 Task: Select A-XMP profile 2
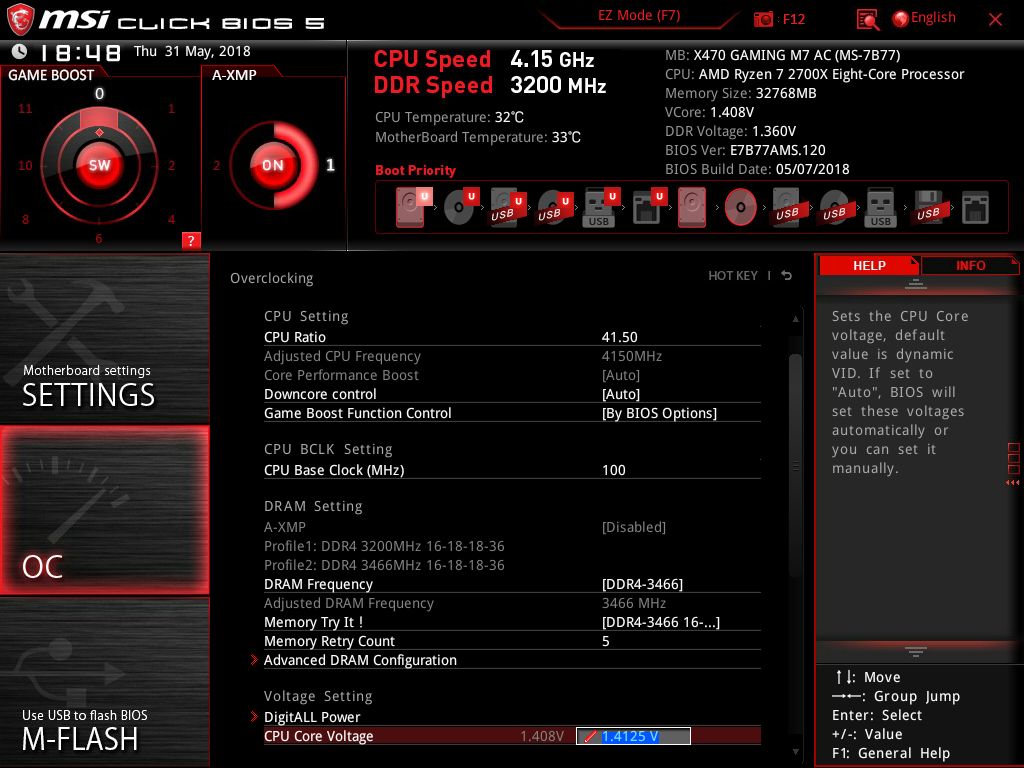216,165
